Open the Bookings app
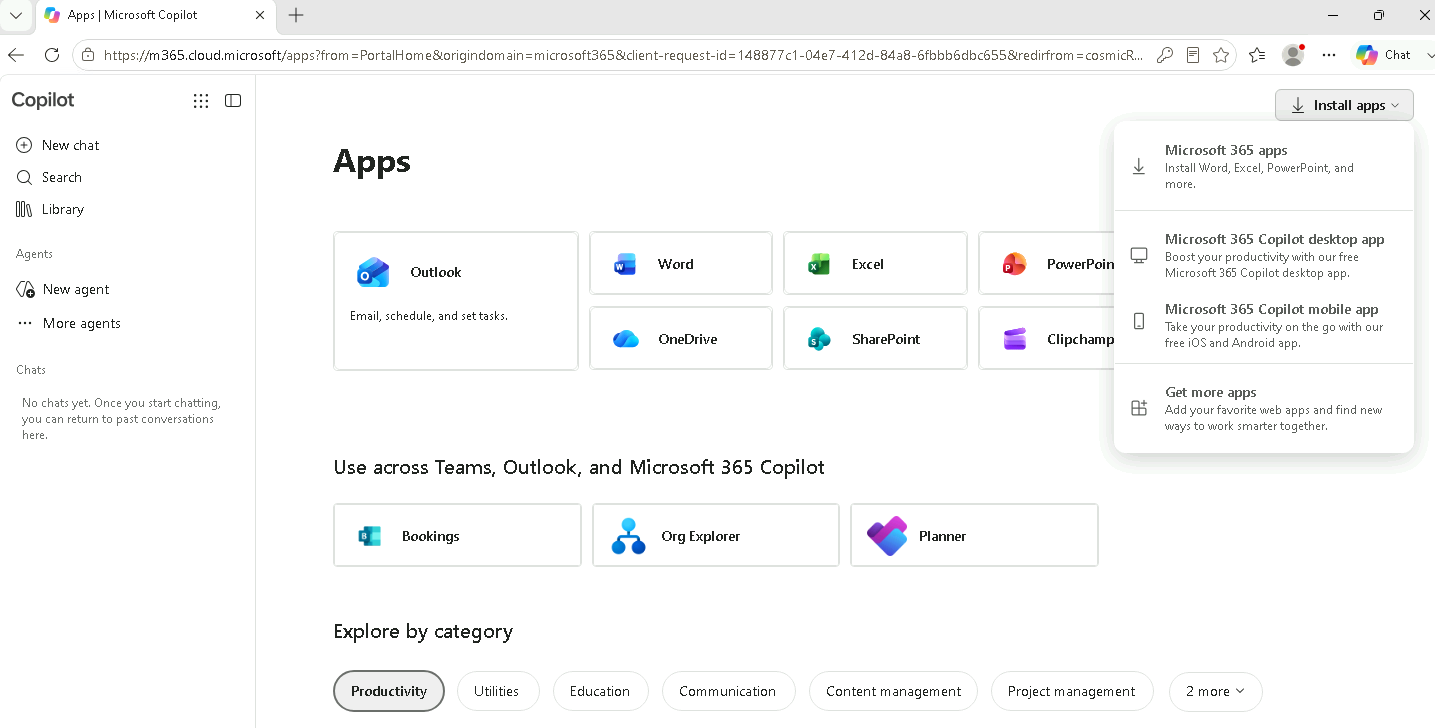The width and height of the screenshot is (1435, 728). (457, 535)
